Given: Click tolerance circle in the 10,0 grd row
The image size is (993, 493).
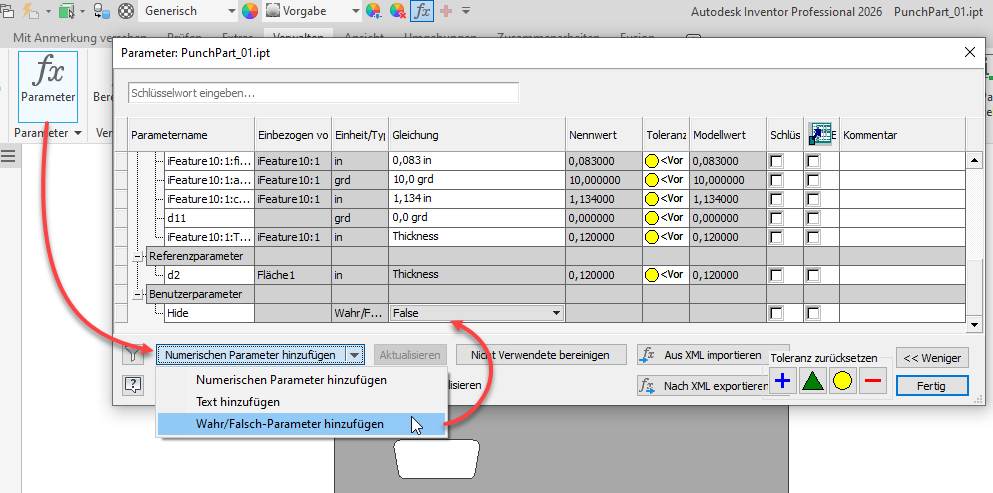Looking at the screenshot, I should pyautogui.click(x=652, y=180).
